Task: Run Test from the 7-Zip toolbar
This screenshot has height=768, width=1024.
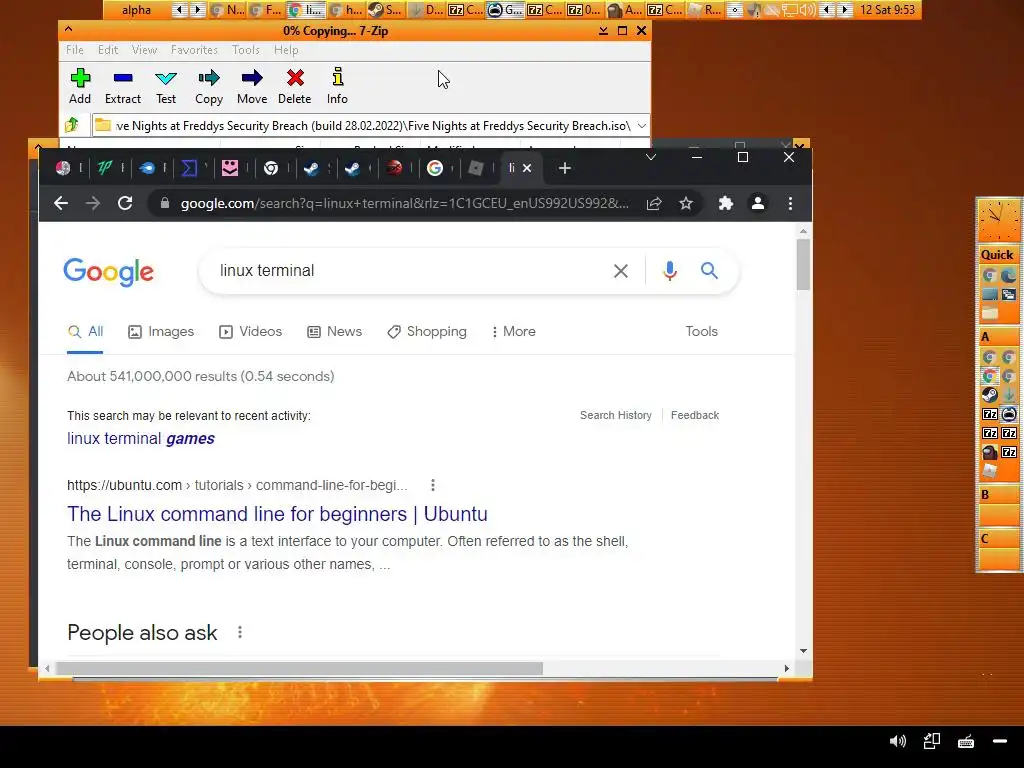Action: point(166,86)
